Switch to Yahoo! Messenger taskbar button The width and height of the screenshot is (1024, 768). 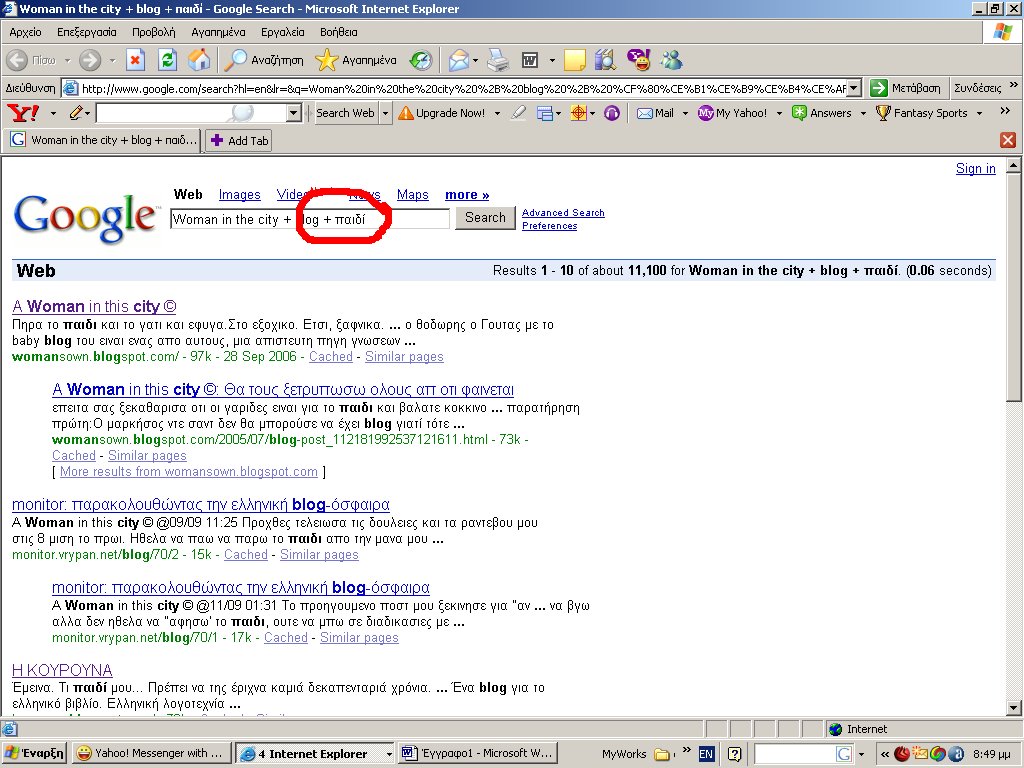coord(152,754)
